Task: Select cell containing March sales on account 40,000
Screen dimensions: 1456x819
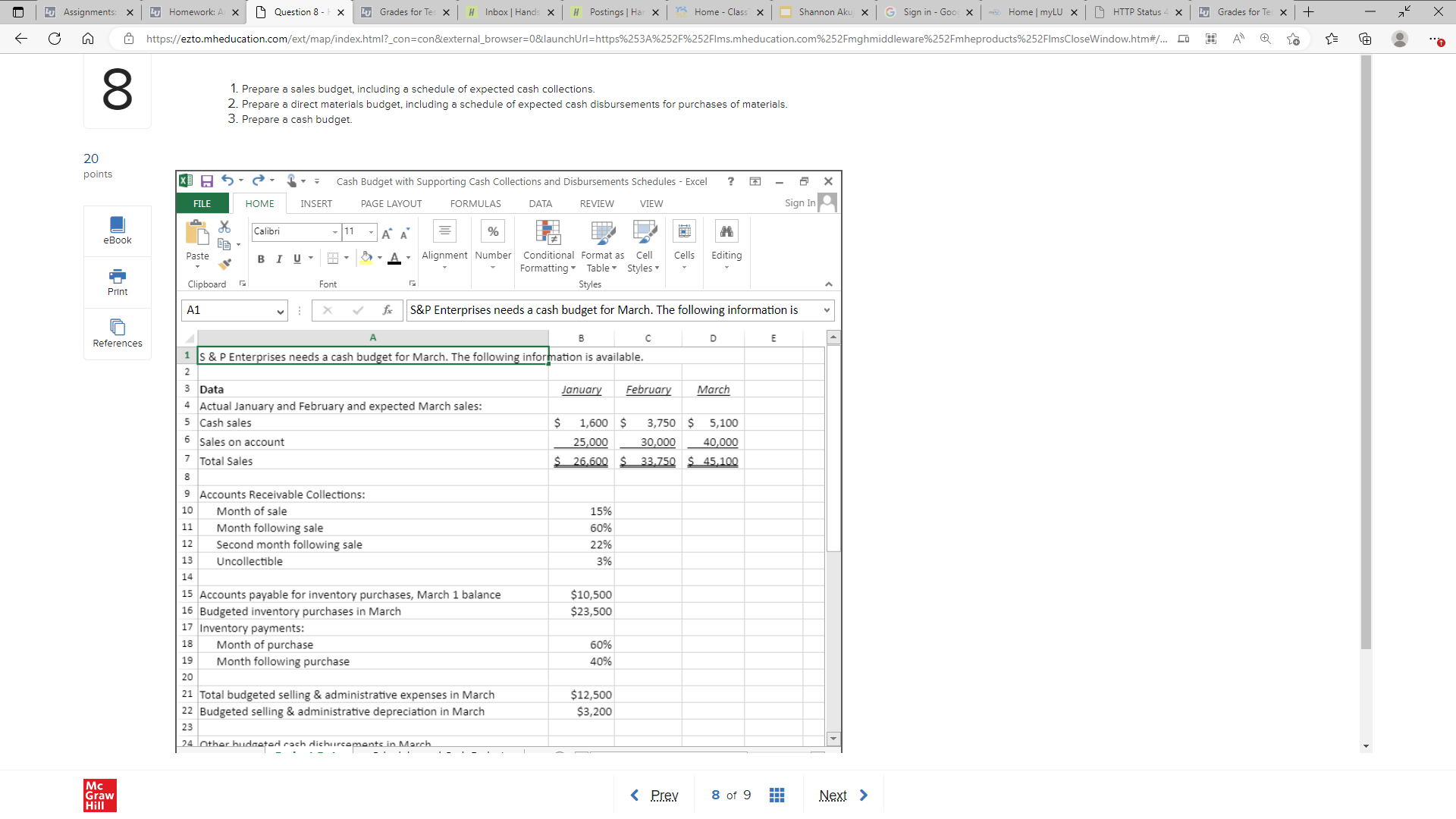Action: pyautogui.click(x=713, y=442)
